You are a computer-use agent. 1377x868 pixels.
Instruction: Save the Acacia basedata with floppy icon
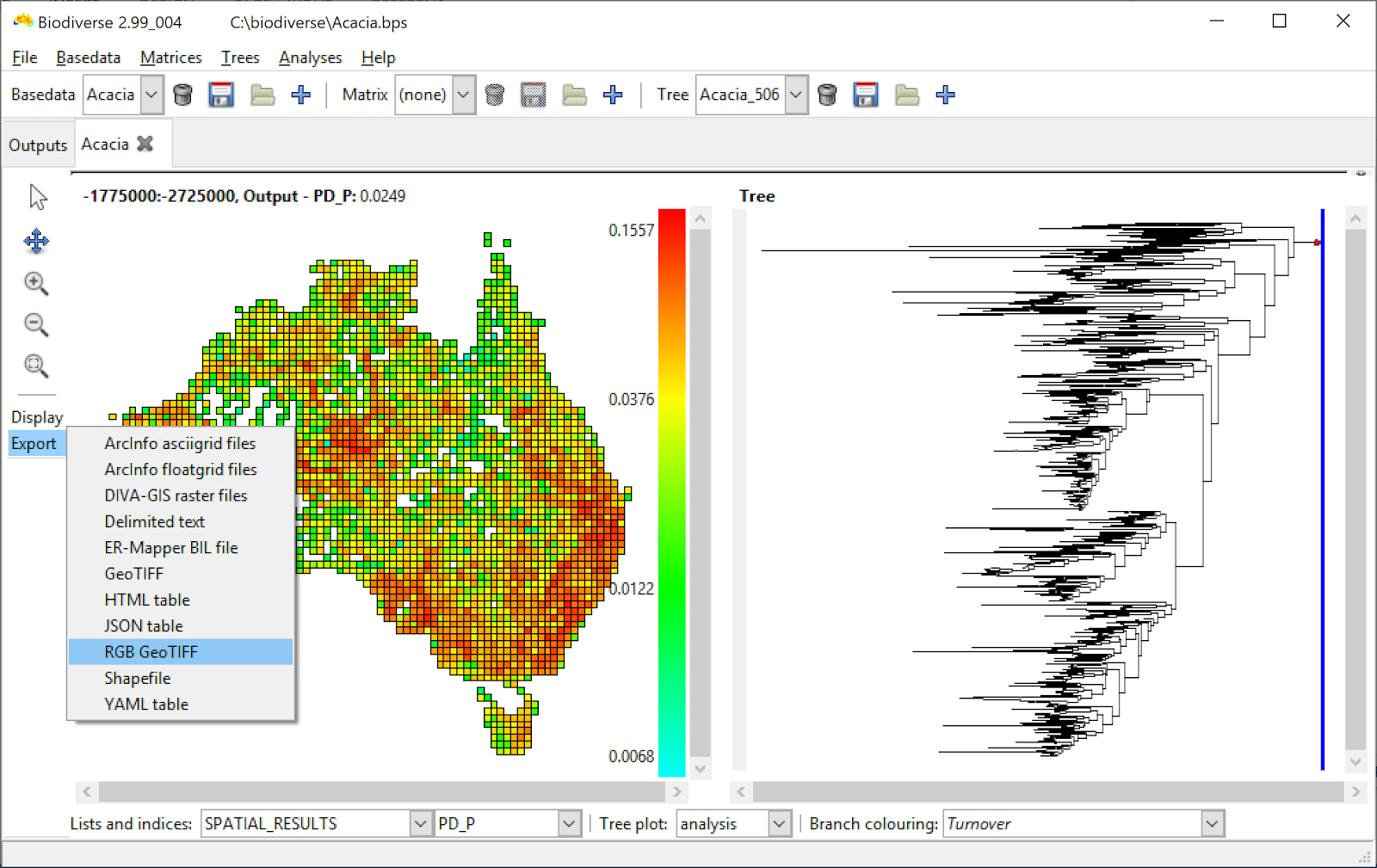(221, 95)
